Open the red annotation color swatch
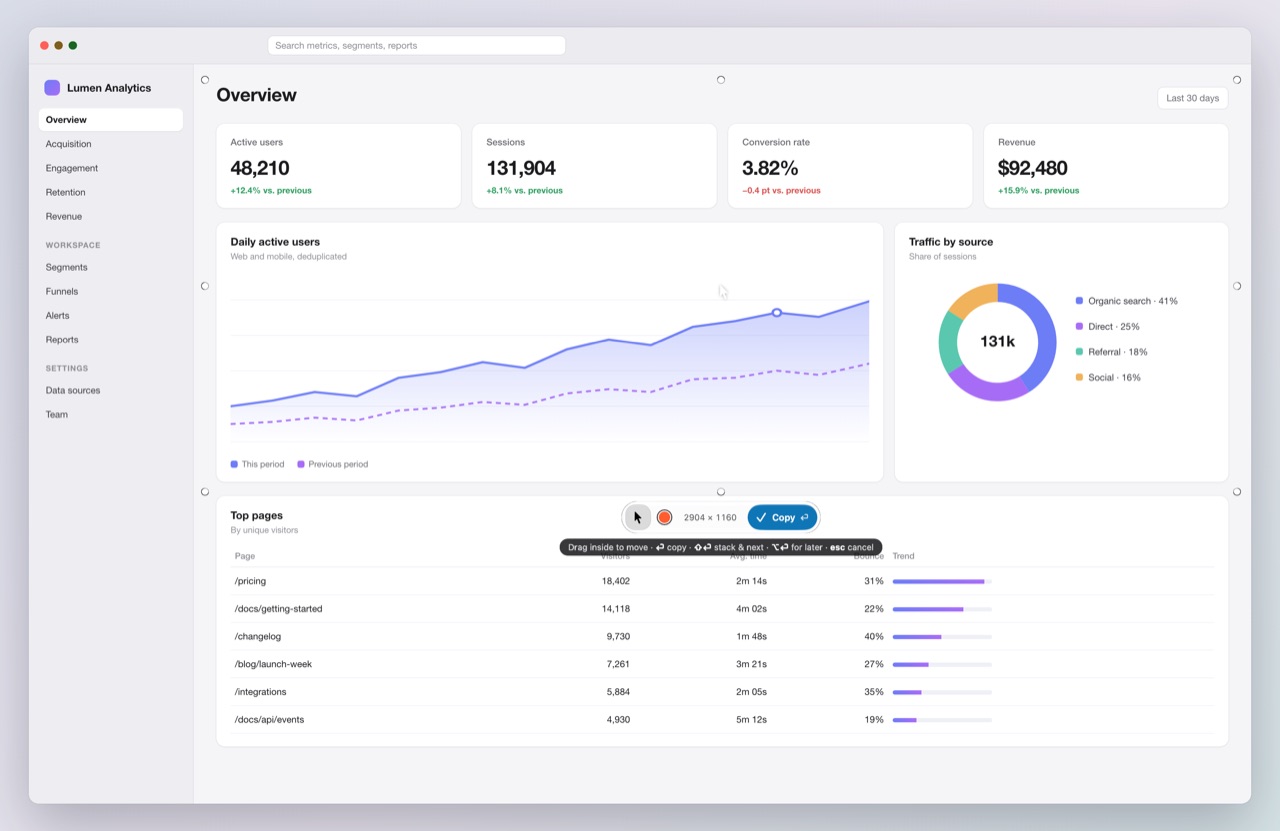 click(x=664, y=517)
